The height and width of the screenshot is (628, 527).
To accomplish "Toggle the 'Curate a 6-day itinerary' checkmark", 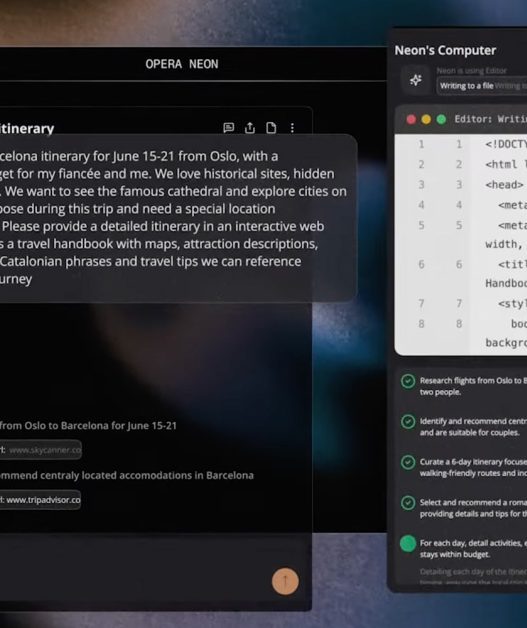I will click(408, 462).
